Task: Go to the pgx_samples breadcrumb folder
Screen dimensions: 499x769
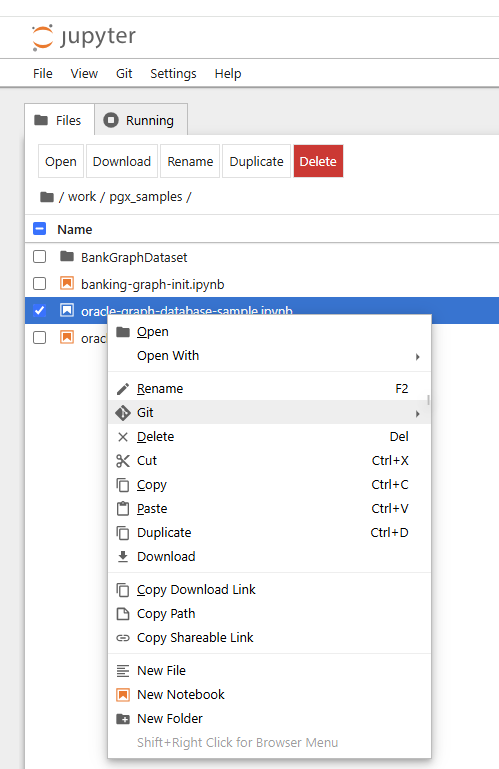Action: [x=146, y=197]
